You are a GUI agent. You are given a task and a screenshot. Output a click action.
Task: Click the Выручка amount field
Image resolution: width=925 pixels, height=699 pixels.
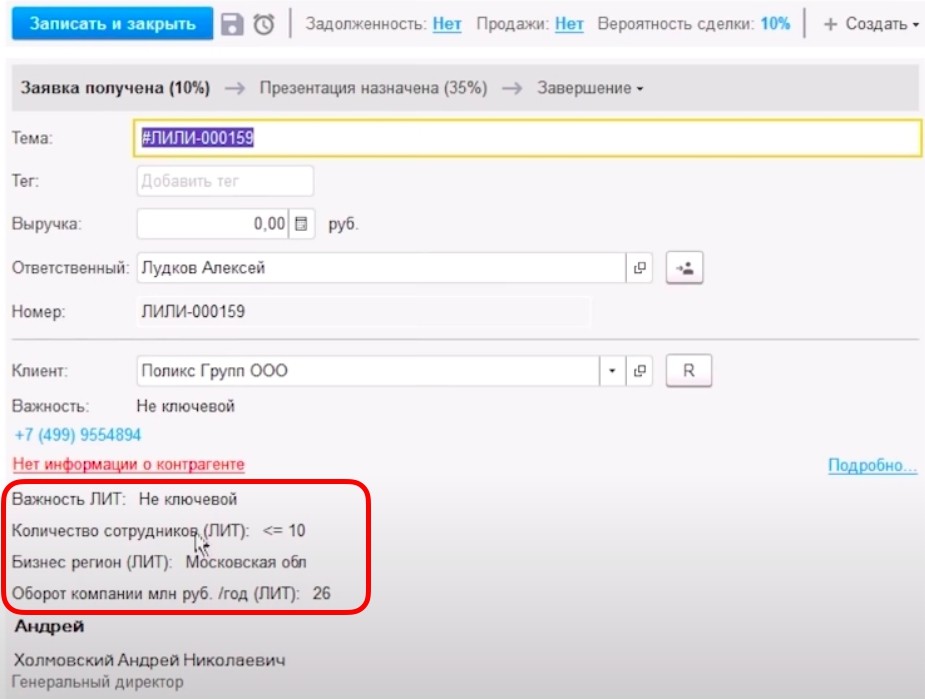(x=213, y=224)
